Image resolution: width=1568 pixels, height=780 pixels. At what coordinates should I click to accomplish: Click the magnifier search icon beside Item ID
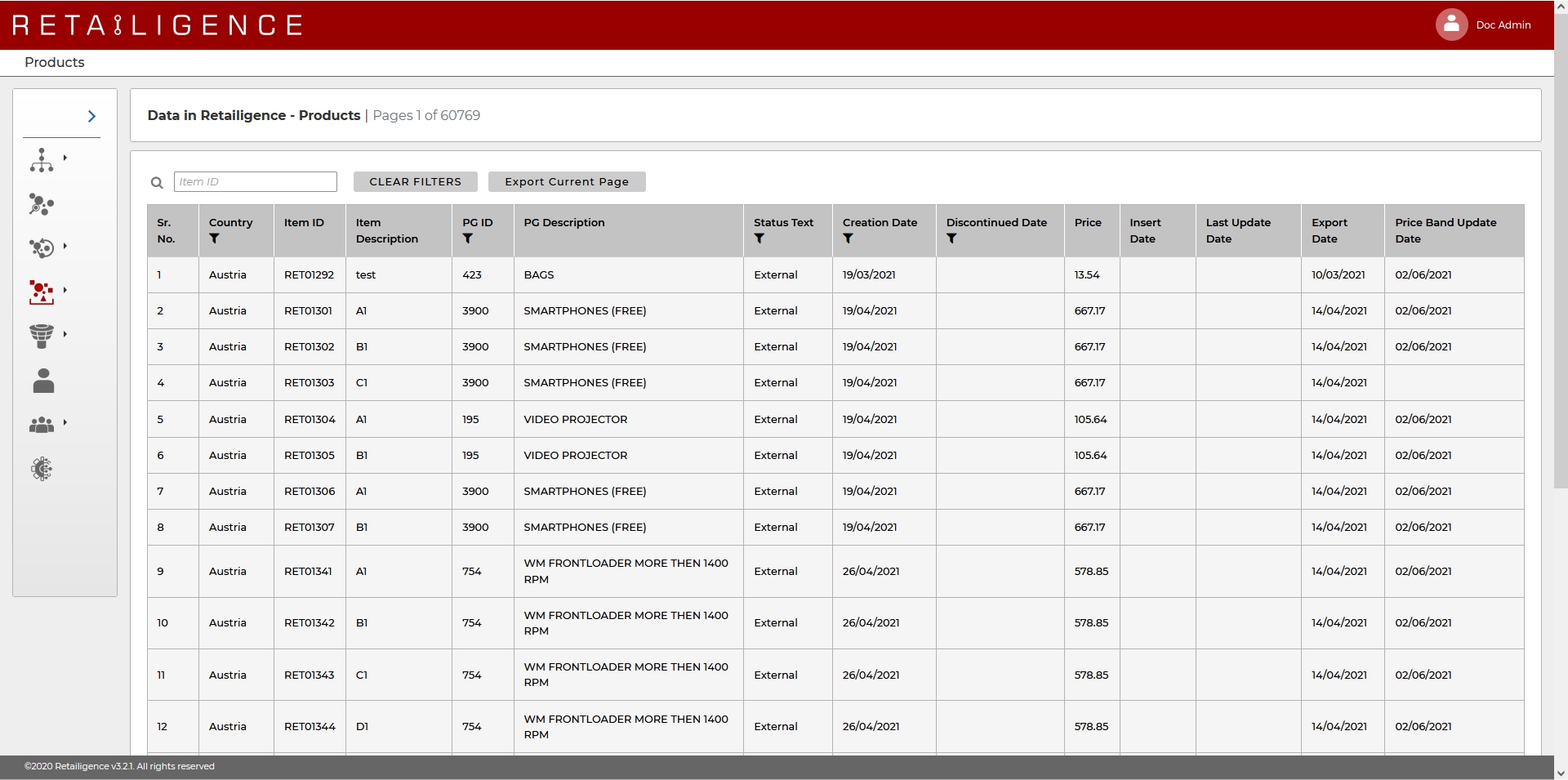click(x=157, y=183)
